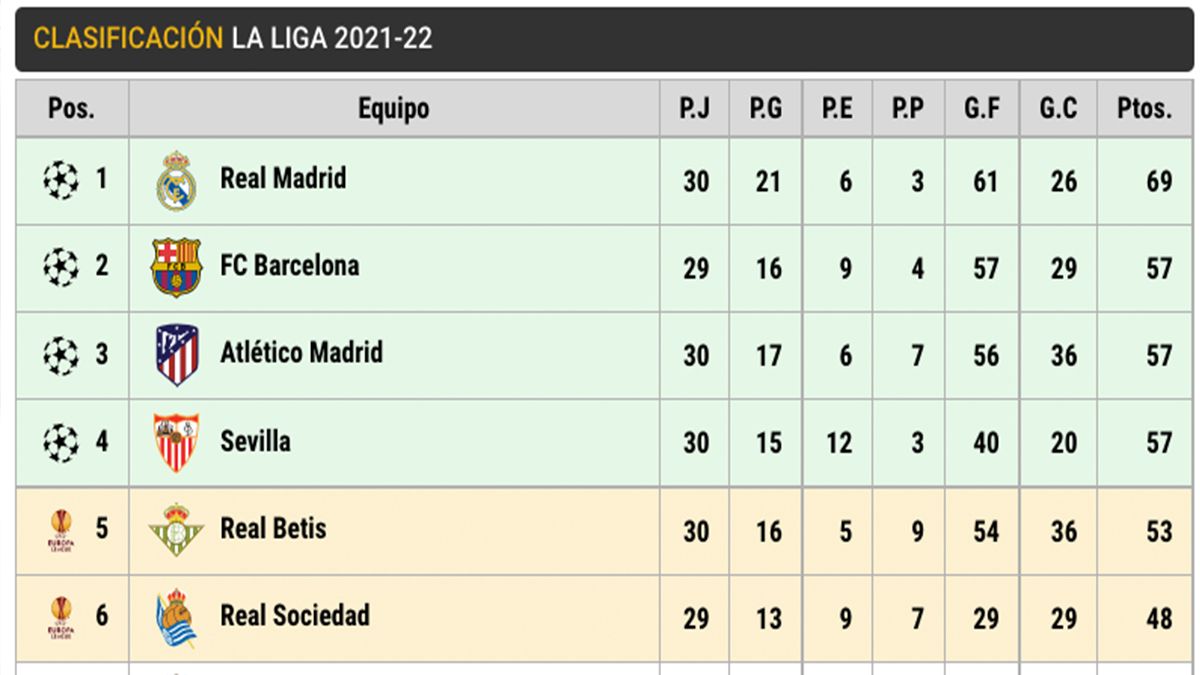Click Champions League icon beside position 4
Screen dimensions: 1200x675
pyautogui.click(x=60, y=442)
